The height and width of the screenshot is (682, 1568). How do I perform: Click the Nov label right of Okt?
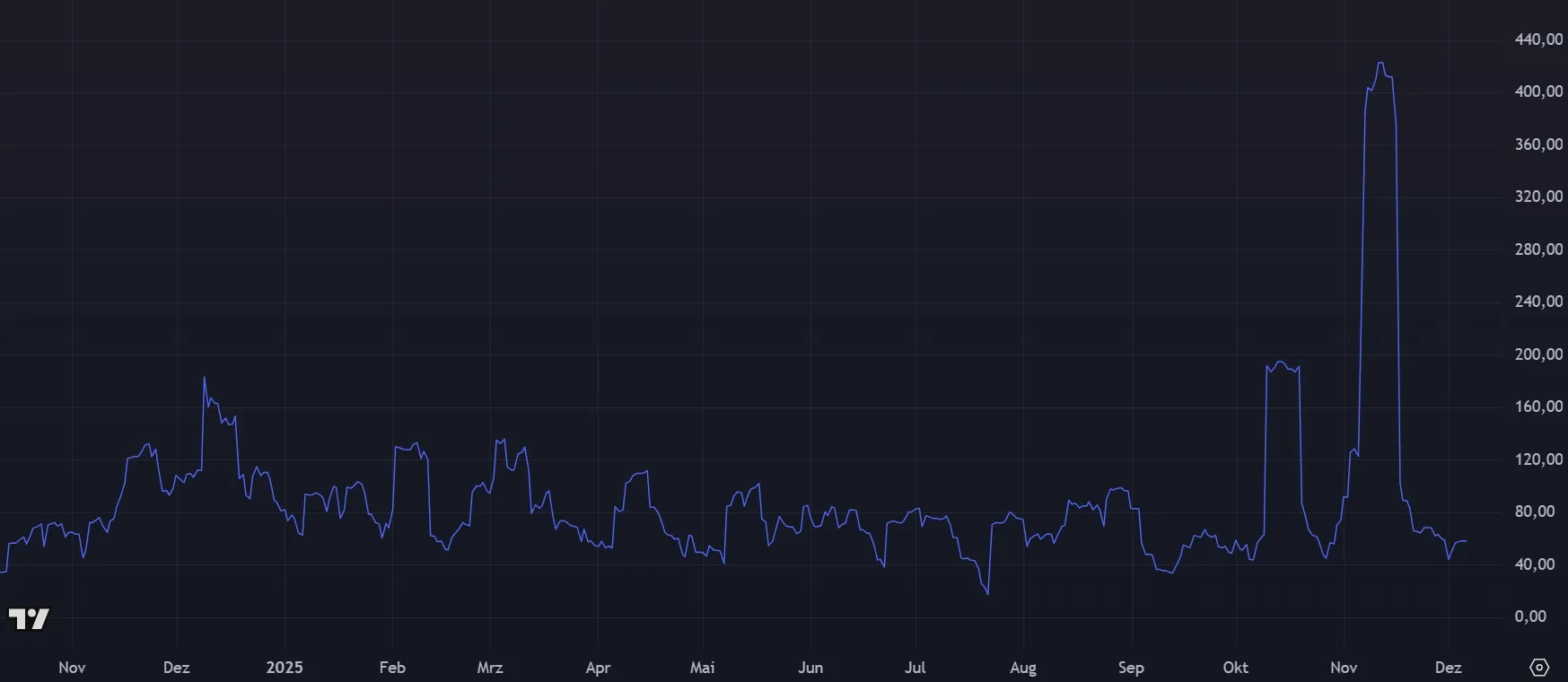pyautogui.click(x=1344, y=668)
